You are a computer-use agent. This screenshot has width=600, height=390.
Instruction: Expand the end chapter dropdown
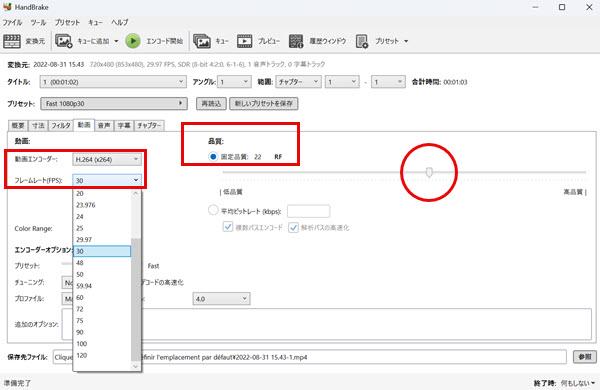click(x=388, y=82)
